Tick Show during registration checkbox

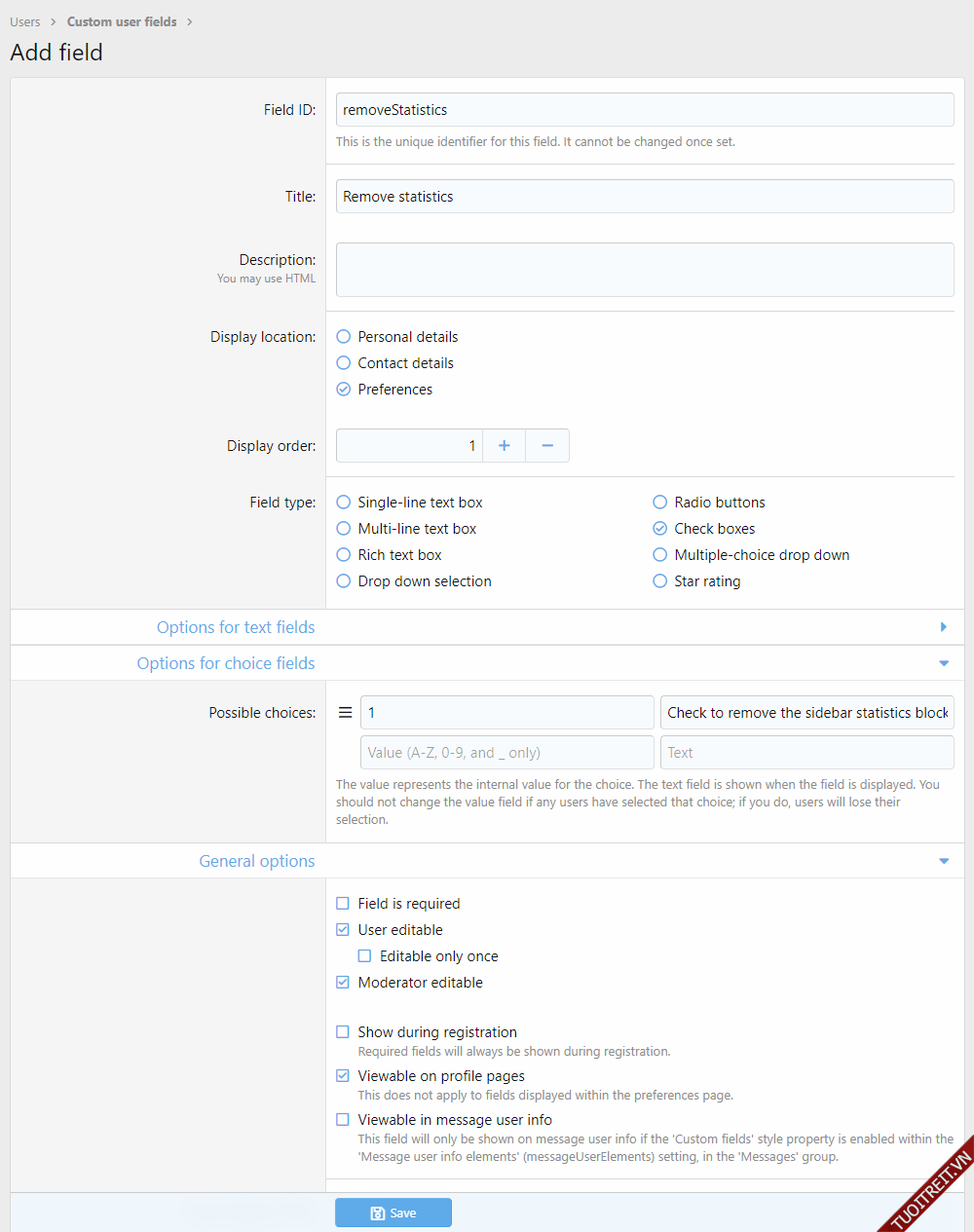coord(343,1032)
